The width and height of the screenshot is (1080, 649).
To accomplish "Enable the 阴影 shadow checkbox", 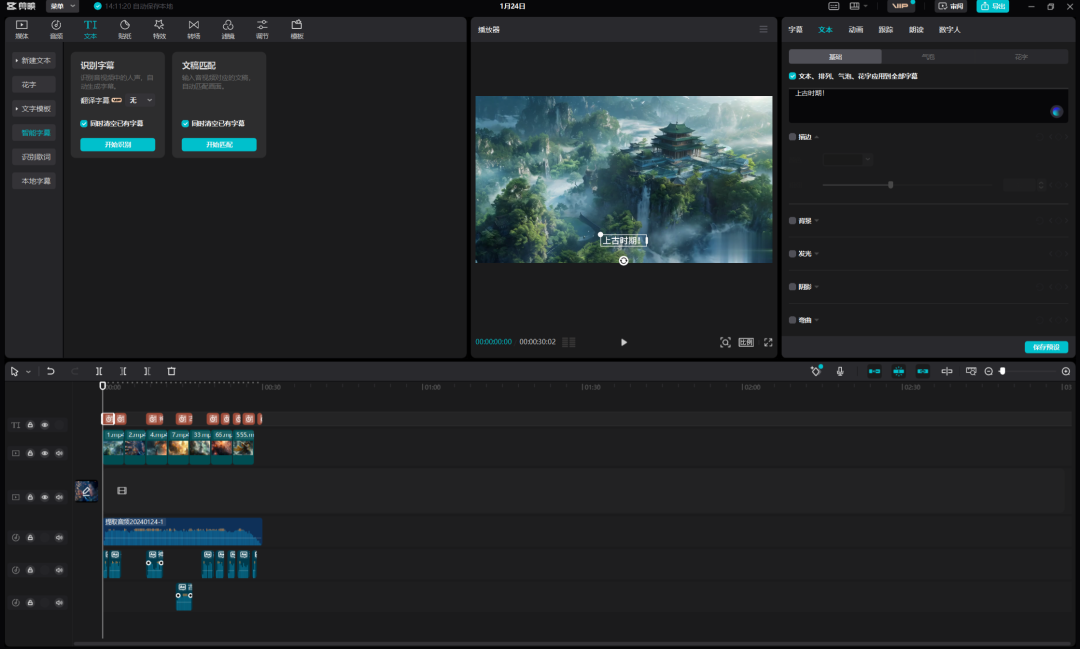I will [793, 287].
